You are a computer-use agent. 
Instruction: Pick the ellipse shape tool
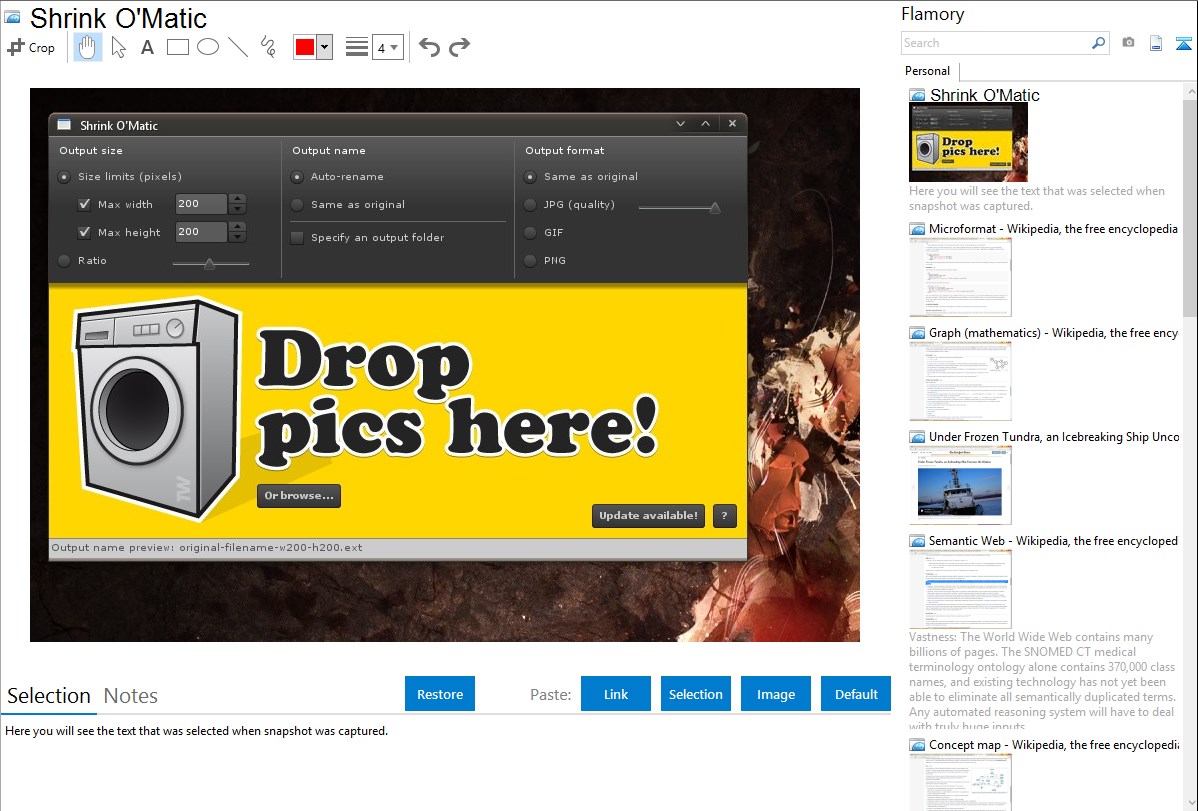point(208,47)
